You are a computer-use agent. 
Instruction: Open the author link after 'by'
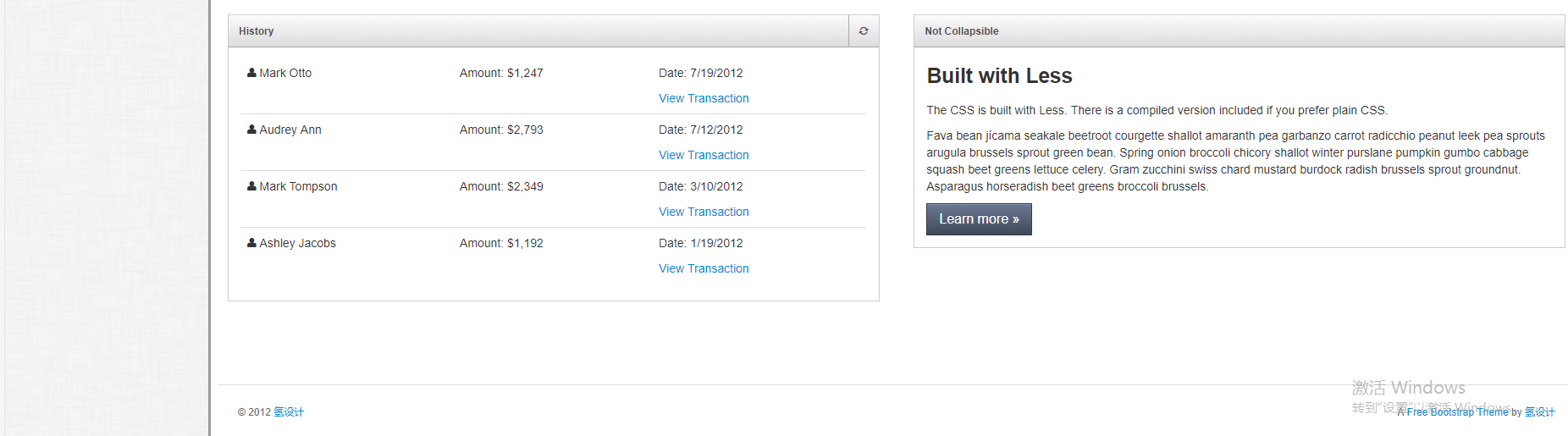[x=1540, y=412]
